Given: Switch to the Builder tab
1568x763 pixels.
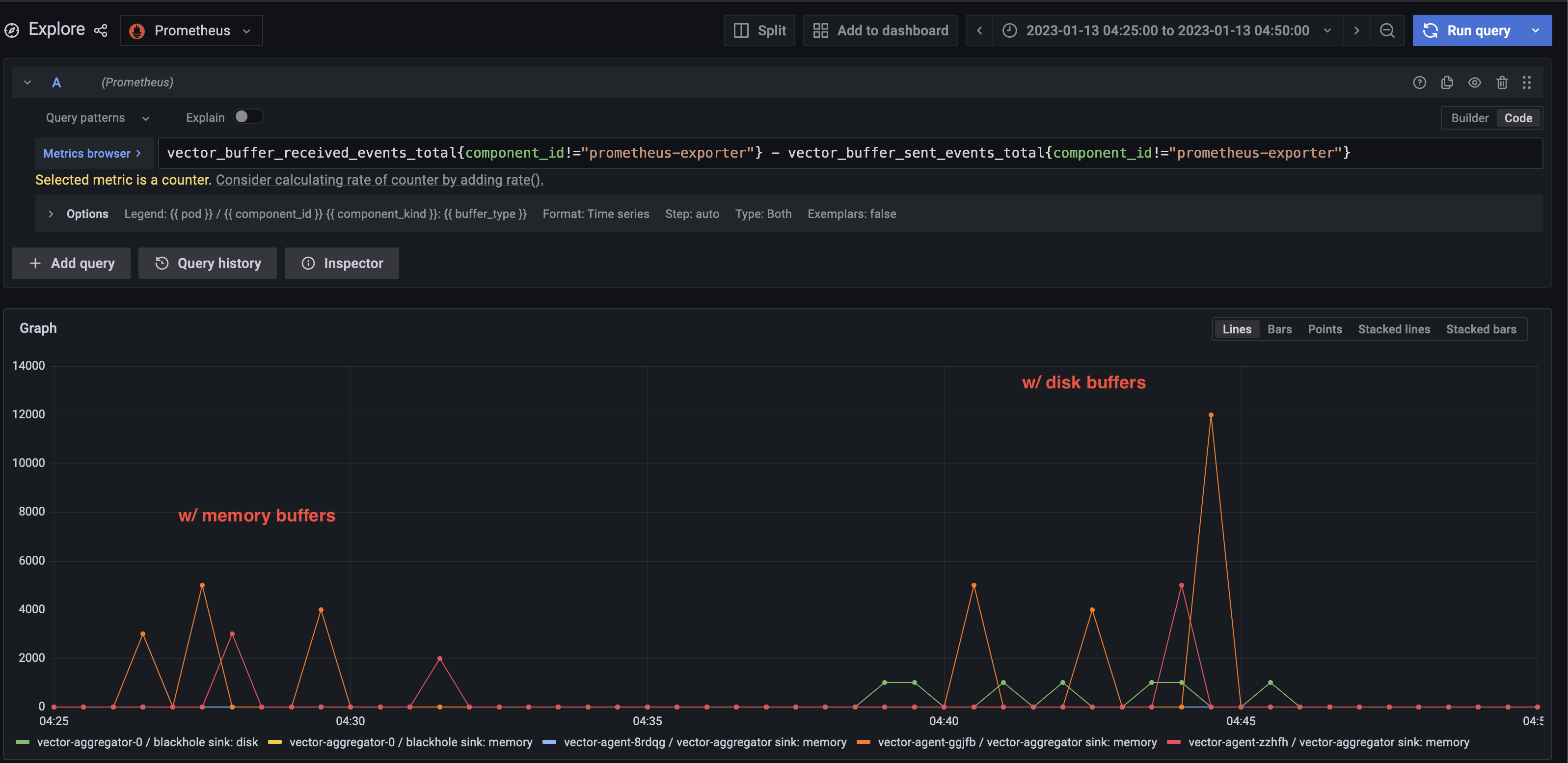Looking at the screenshot, I should point(1469,117).
